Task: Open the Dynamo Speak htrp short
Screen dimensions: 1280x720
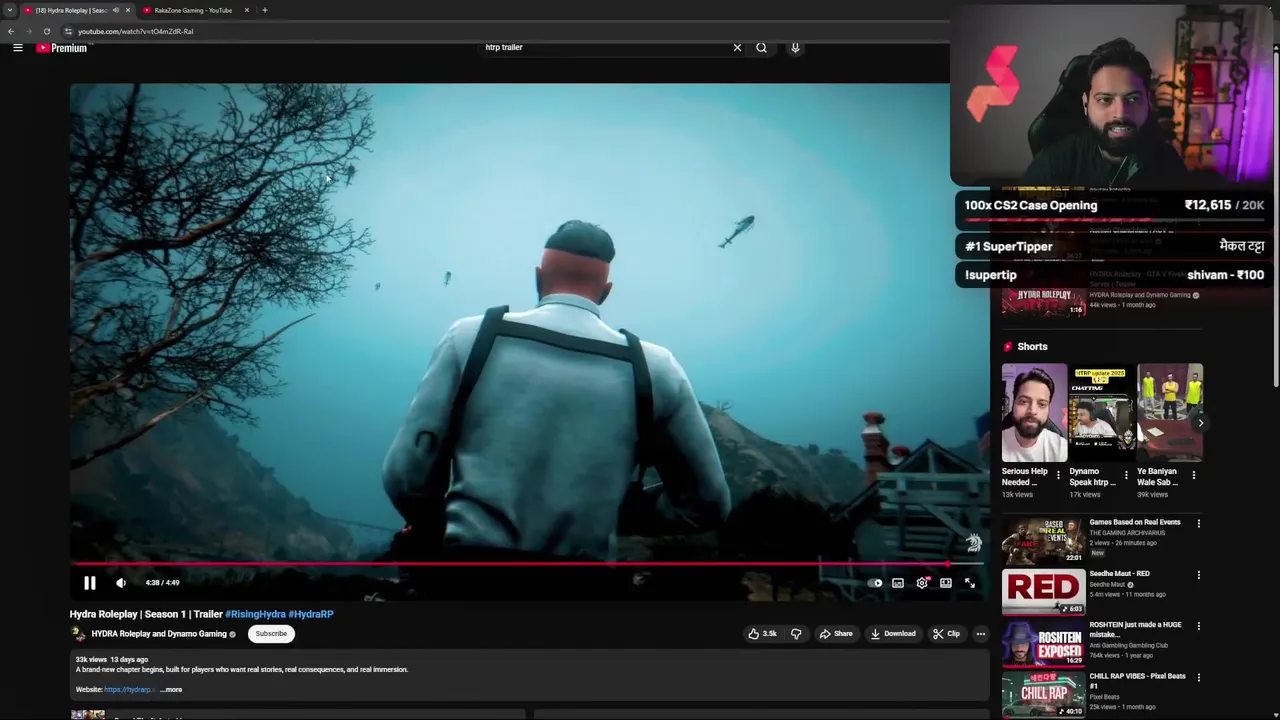Action: click(x=1100, y=413)
